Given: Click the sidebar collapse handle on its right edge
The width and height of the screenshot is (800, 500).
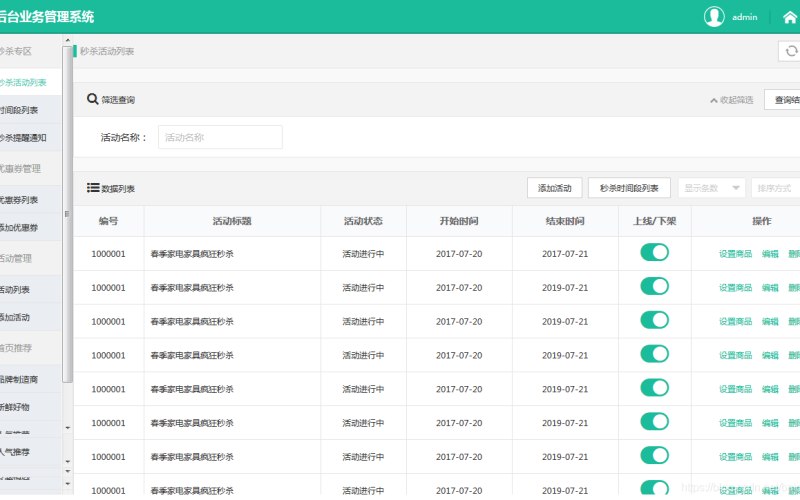Looking at the screenshot, I should point(67,214).
